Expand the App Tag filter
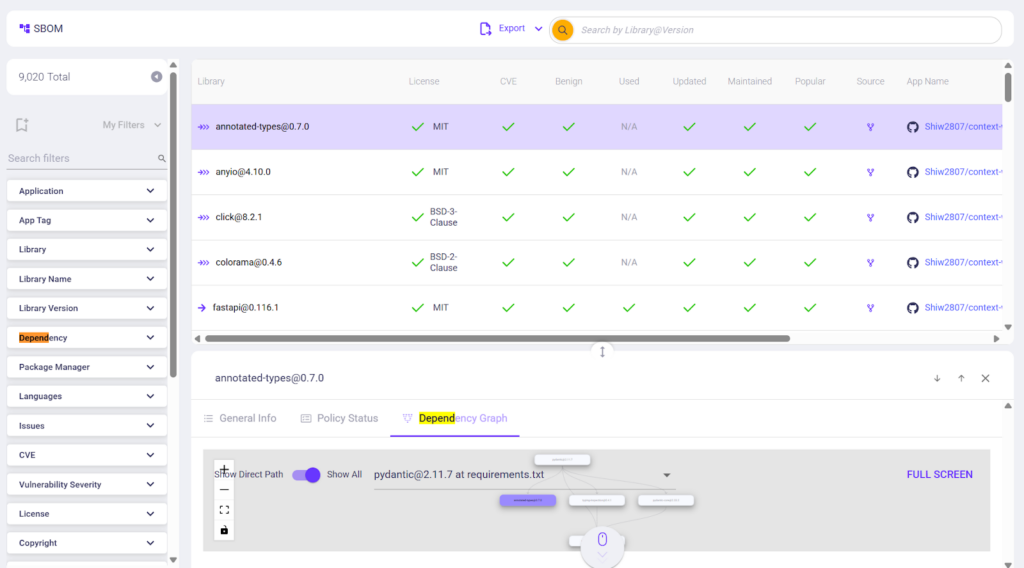 [x=86, y=220]
